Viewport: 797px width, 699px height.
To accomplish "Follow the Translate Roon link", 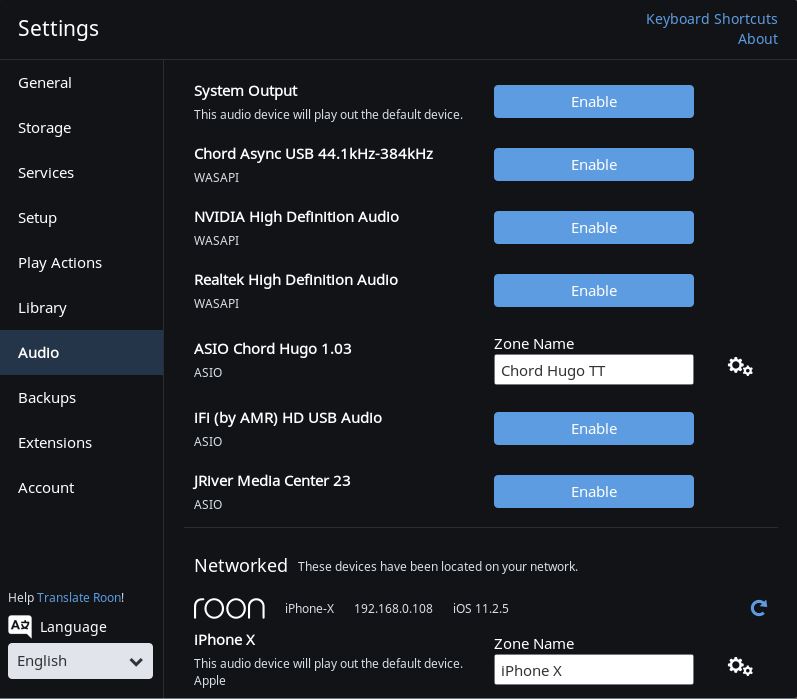I will pos(79,597).
